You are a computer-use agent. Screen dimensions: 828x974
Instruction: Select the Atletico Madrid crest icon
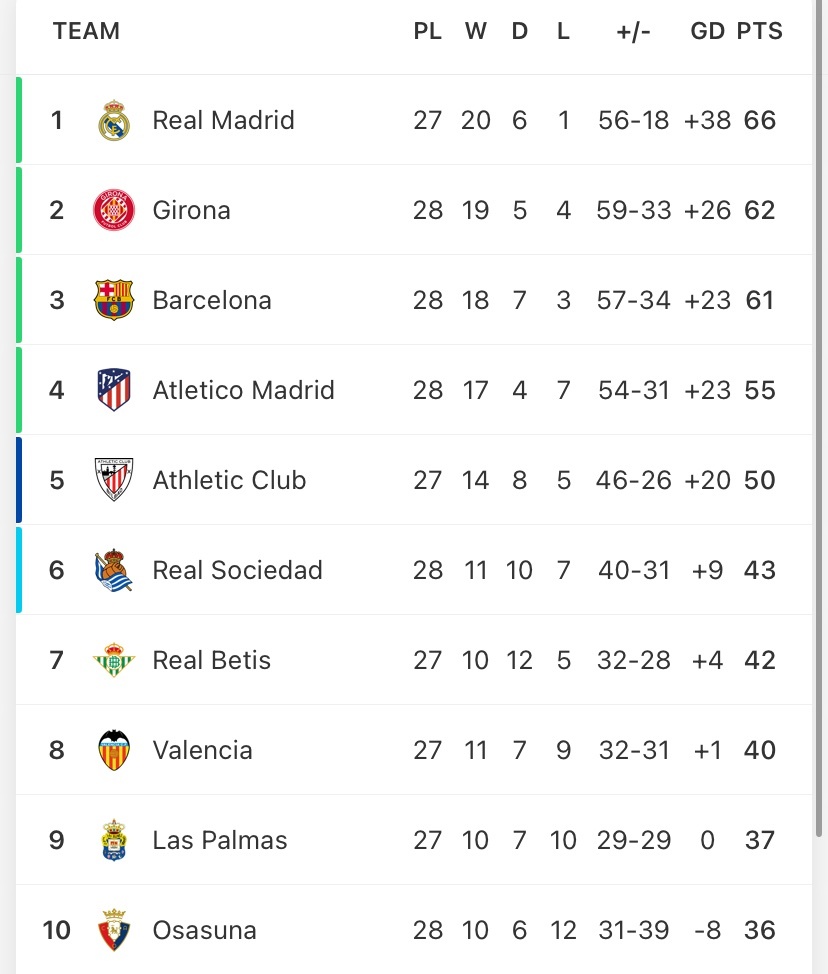(x=113, y=390)
